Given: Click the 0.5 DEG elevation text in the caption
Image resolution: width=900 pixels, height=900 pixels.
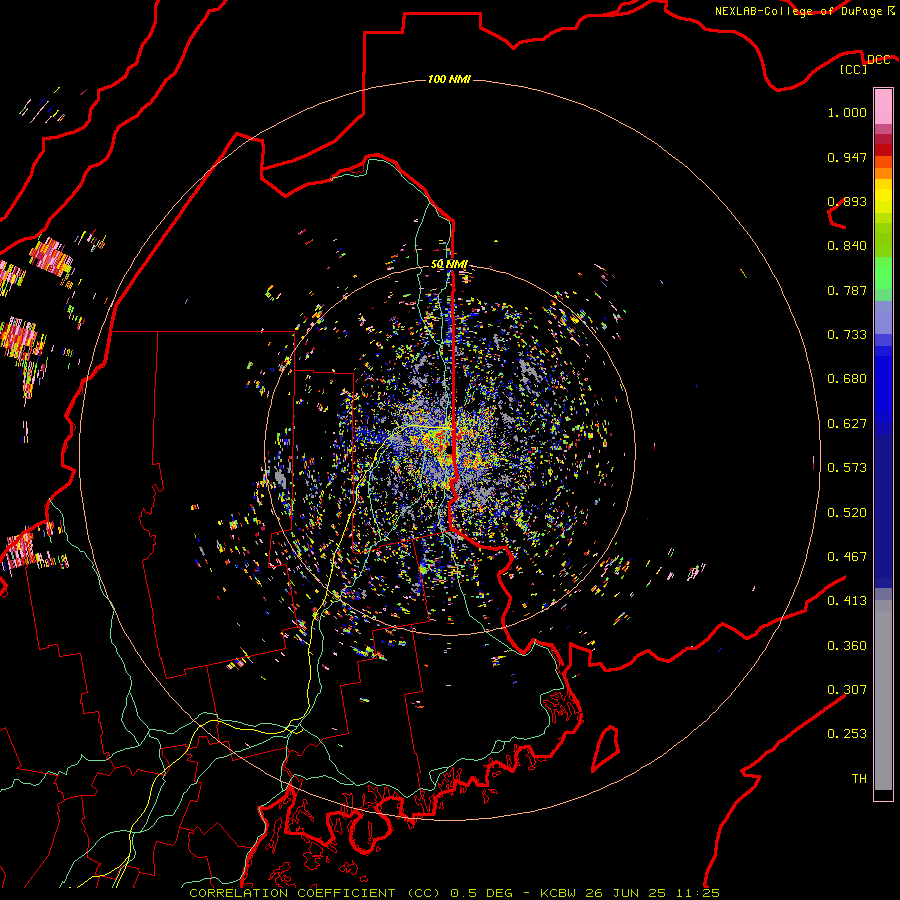Looking at the screenshot, I should [483, 893].
